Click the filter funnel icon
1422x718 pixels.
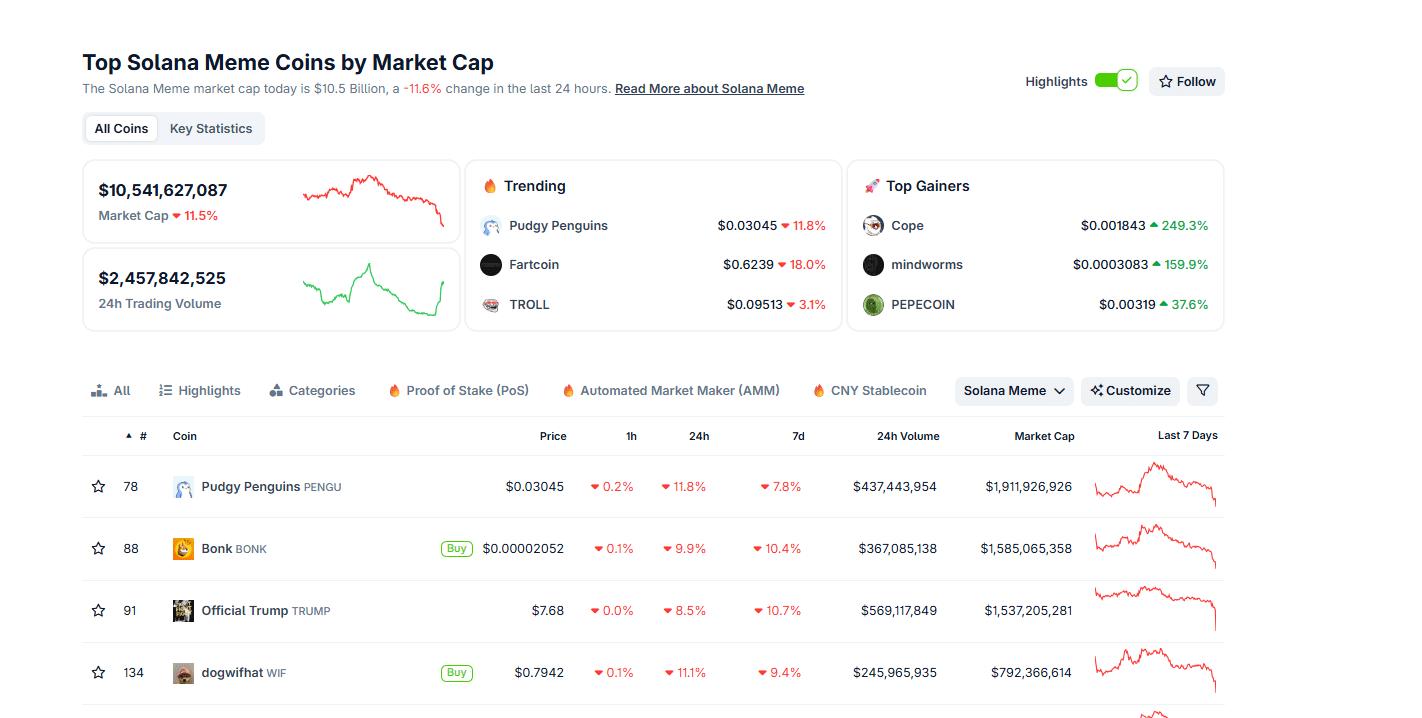tap(1203, 391)
